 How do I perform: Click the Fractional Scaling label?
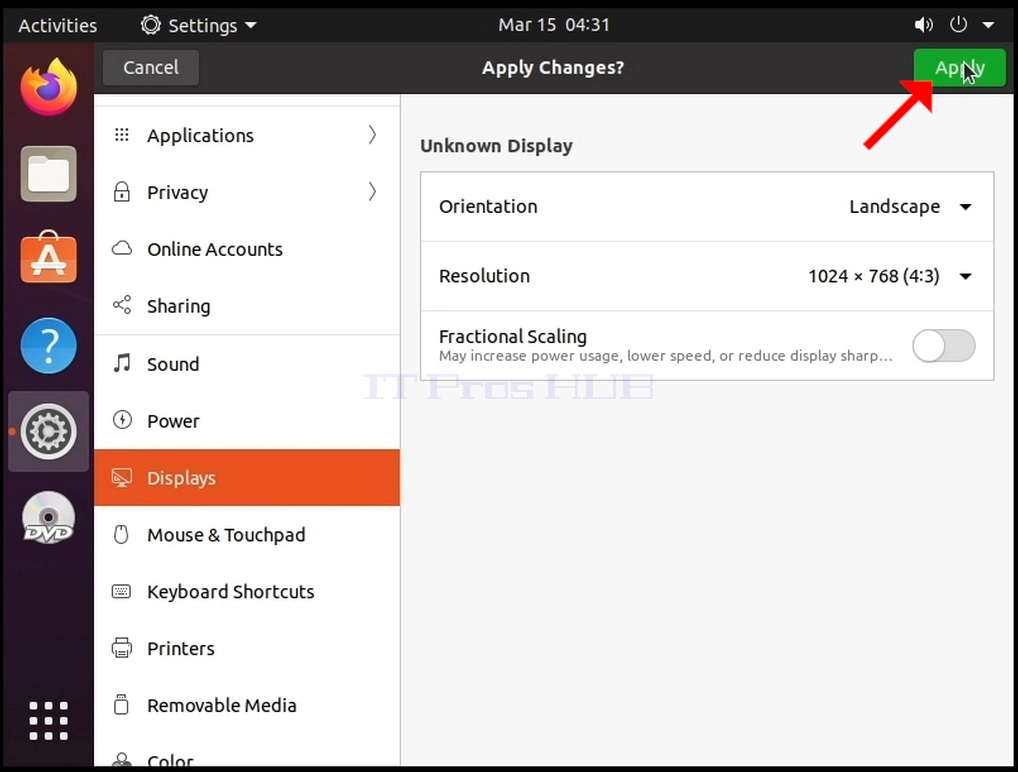[513, 336]
